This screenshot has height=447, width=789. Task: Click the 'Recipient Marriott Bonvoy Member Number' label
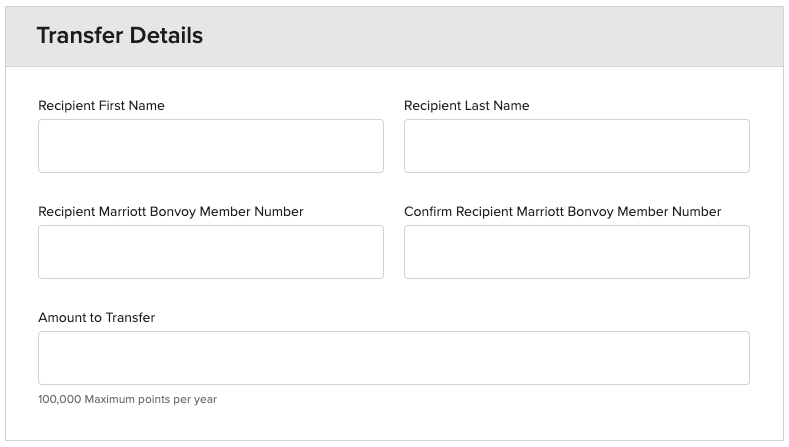coord(170,212)
